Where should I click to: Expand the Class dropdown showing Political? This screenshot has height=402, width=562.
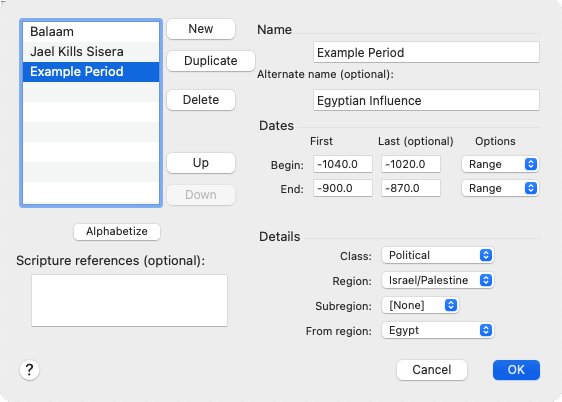438,255
